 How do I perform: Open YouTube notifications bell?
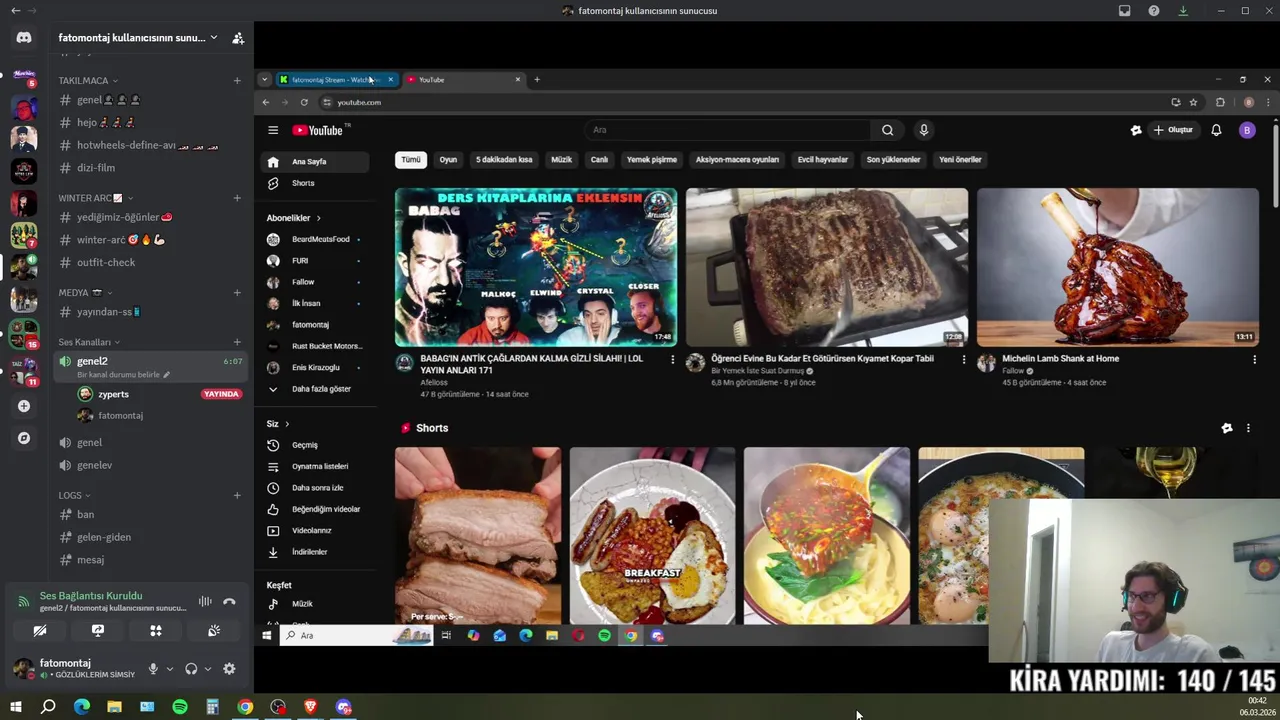click(x=1216, y=130)
